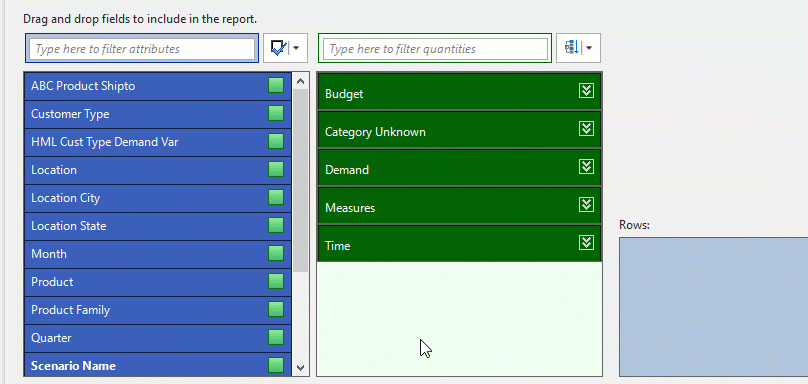The height and width of the screenshot is (384, 808).
Task: Toggle the Scenario Name green checkbox
Action: (x=276, y=365)
